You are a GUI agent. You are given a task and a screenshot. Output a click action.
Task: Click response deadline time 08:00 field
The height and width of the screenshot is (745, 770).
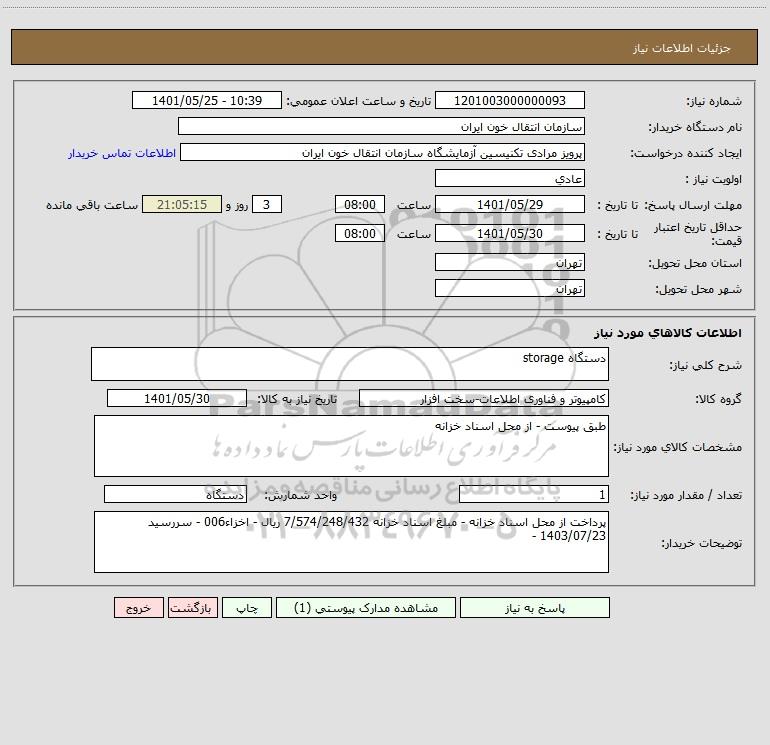pyautogui.click(x=359, y=204)
